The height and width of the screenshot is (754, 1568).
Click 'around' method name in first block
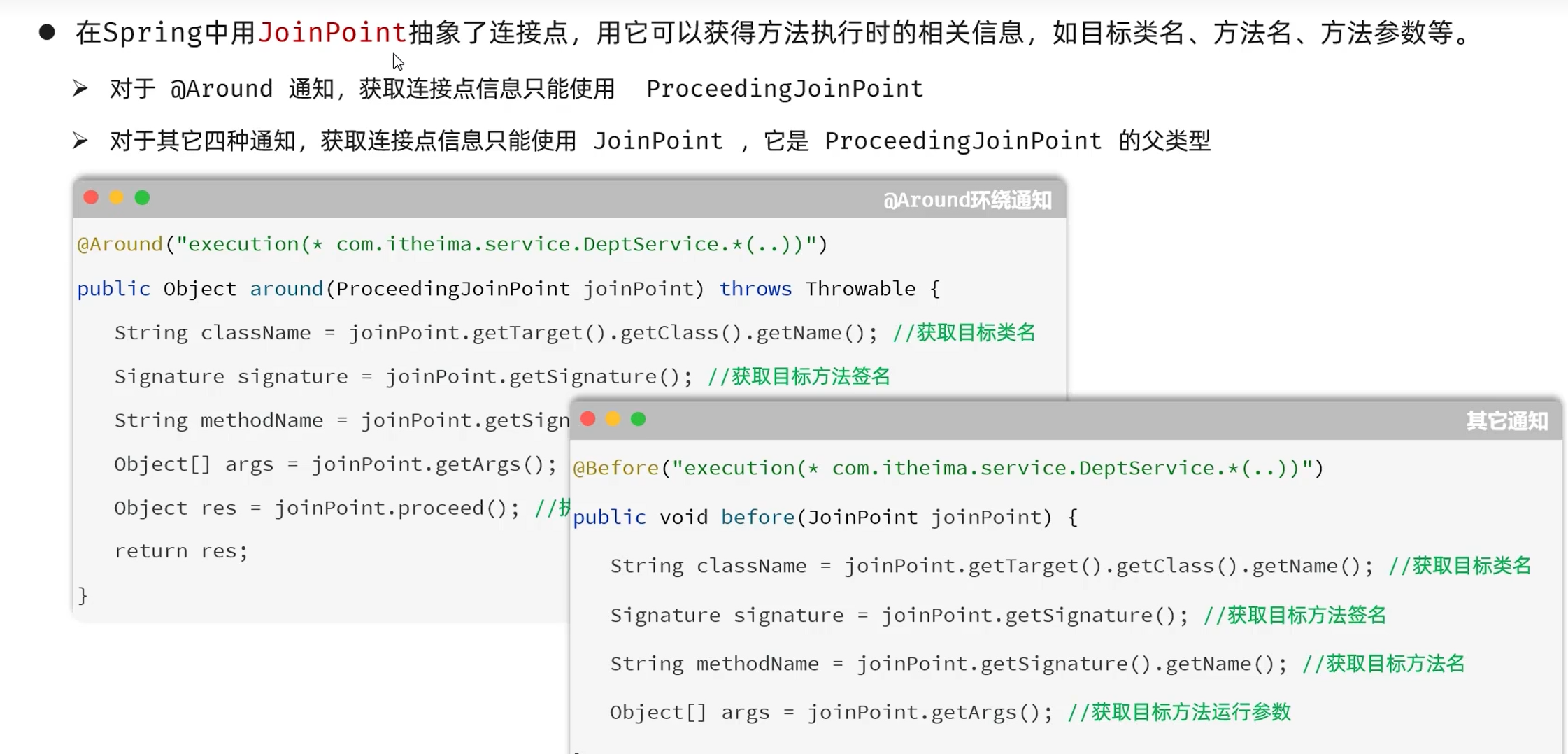(287, 288)
